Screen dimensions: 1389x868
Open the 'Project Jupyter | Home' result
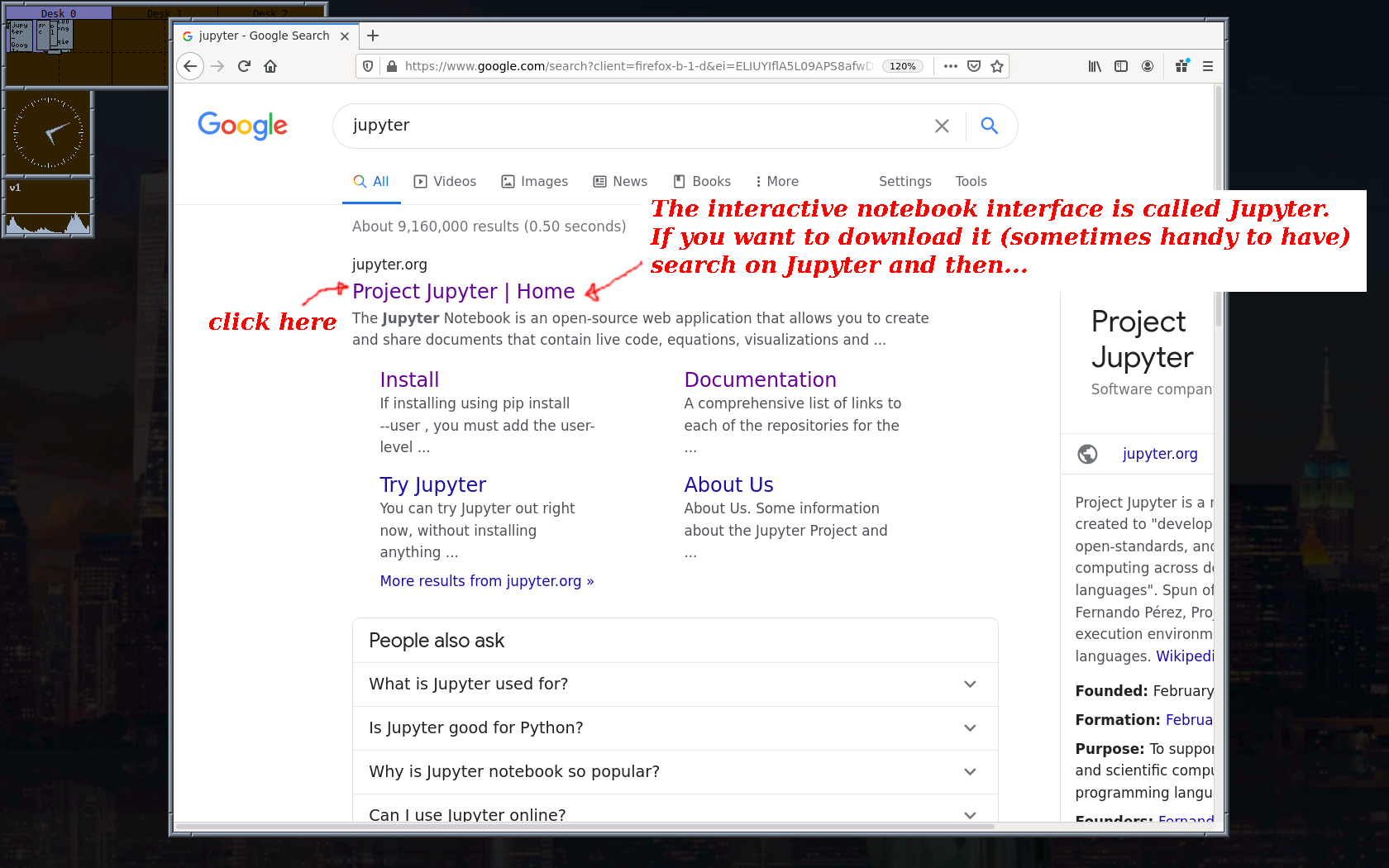tap(463, 291)
